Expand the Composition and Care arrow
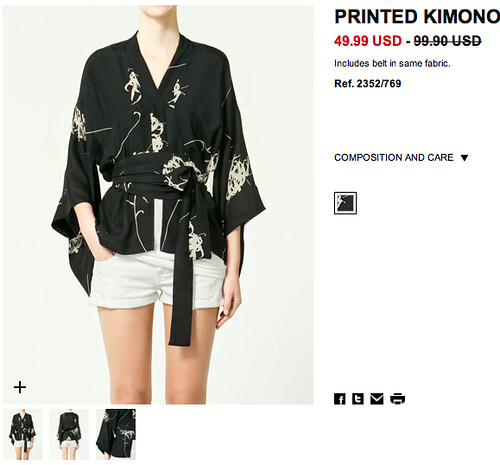 465,158
